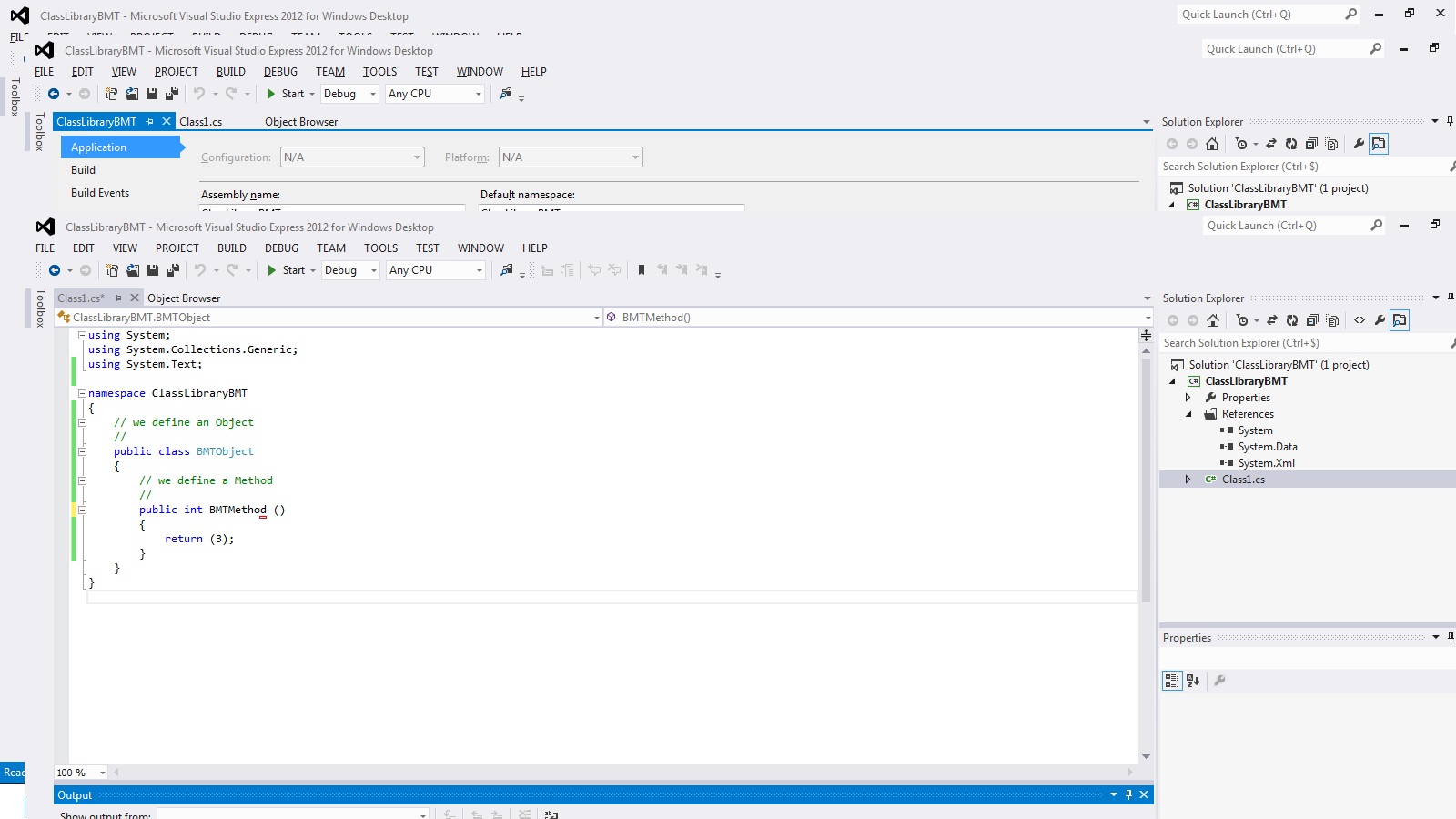Open the Toolbox side tab beside the code editor
This screenshot has width=1456, height=819.
[40, 308]
